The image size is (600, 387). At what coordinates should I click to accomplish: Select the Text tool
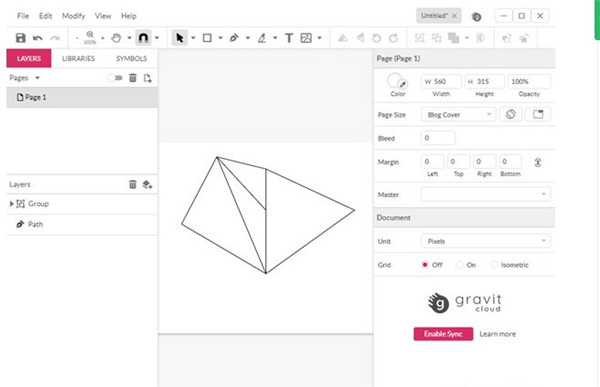[289, 38]
